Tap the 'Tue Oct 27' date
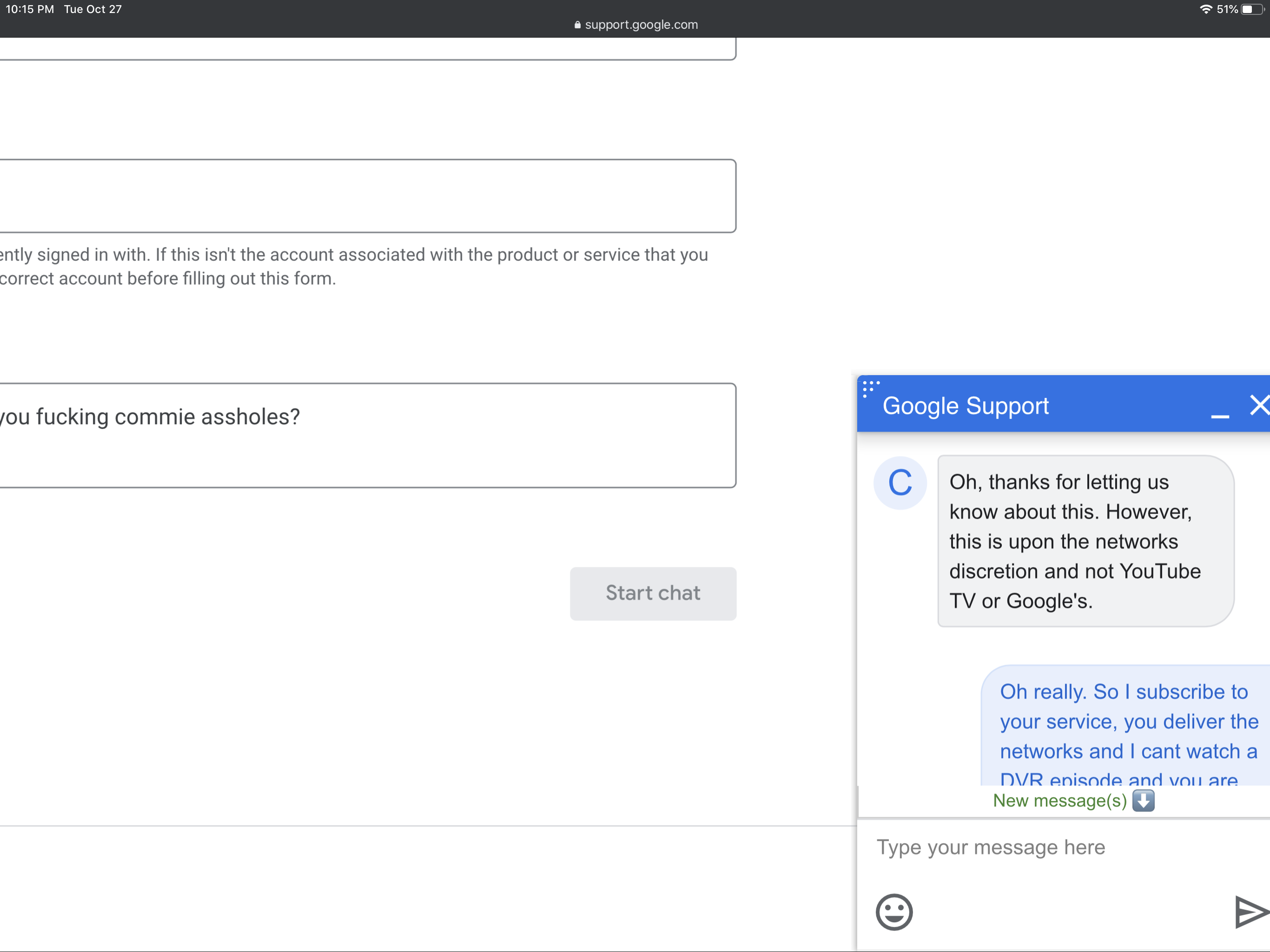This screenshot has height=952, width=1270. [x=93, y=9]
